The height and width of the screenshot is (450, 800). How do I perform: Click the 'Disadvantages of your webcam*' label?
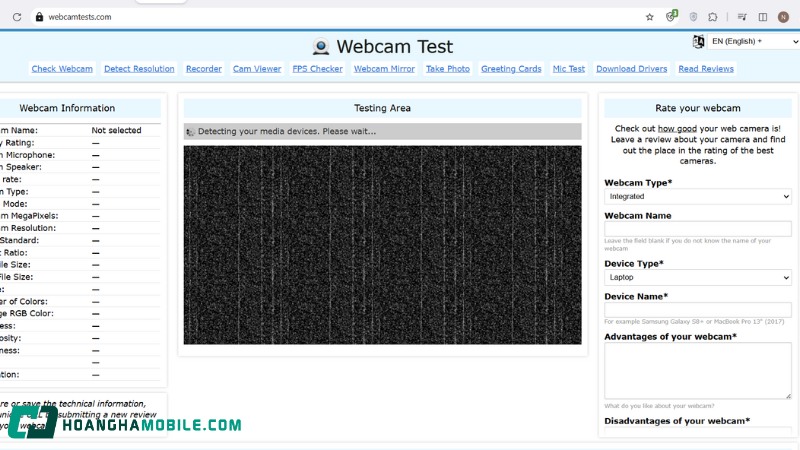677,421
